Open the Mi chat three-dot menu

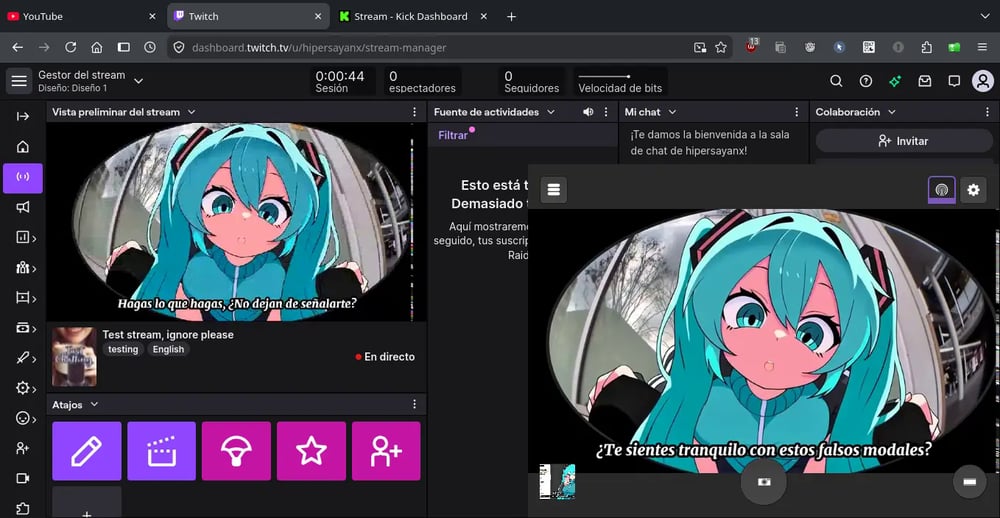coord(797,112)
